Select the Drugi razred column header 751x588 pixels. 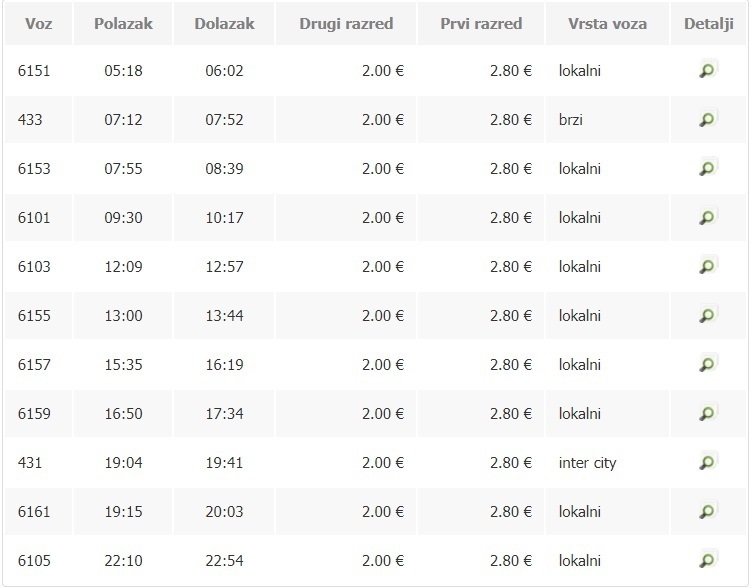(346, 23)
